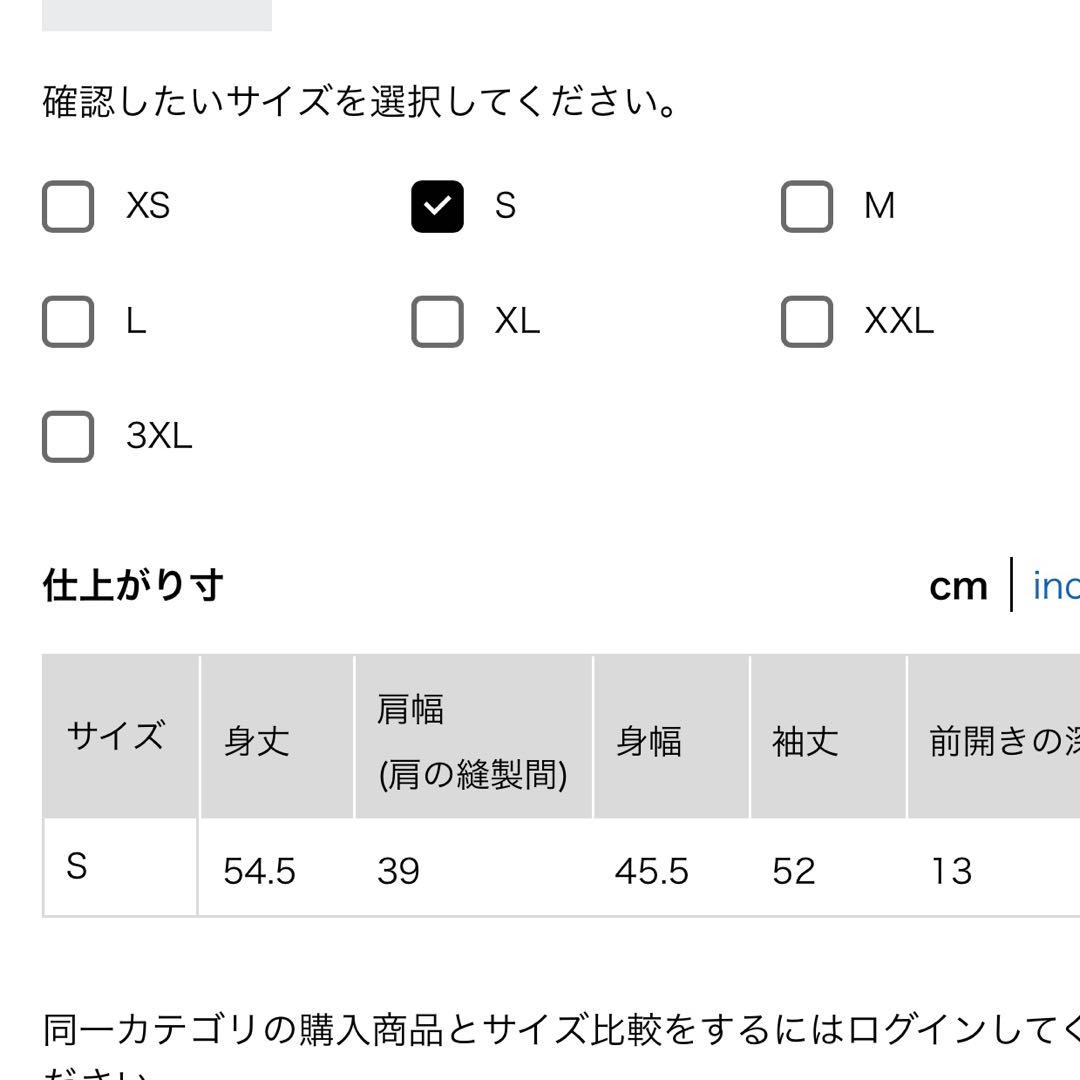Click the 45.5 body width value
This screenshot has height=1080, width=1080.
pos(651,871)
